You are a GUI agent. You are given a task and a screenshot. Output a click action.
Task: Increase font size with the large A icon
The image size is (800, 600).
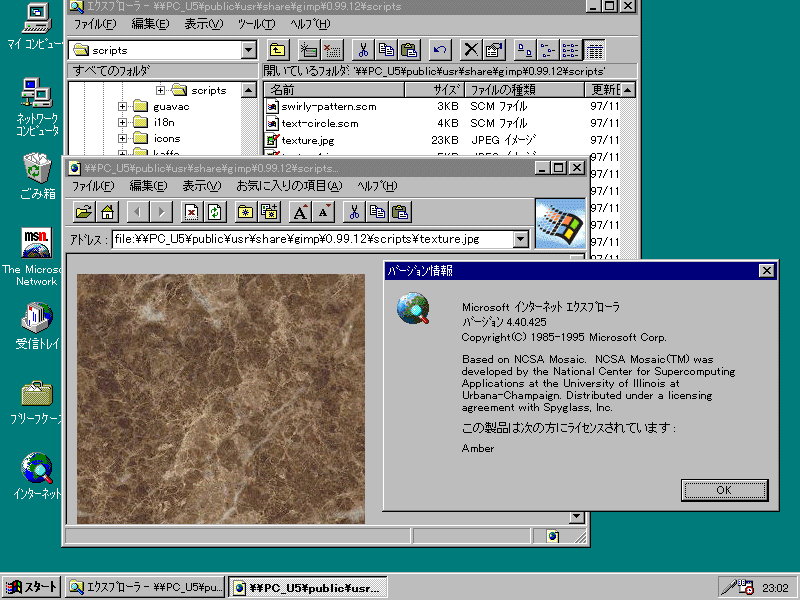point(300,212)
